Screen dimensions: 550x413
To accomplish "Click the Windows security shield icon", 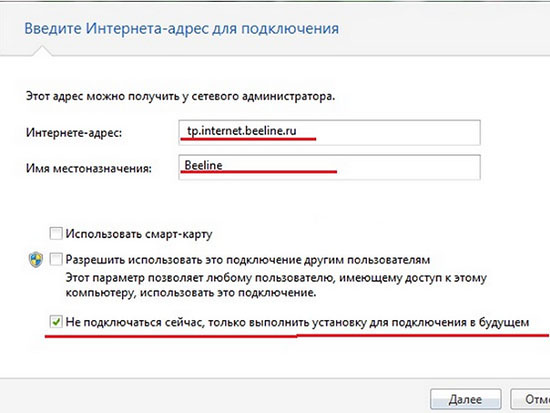I will click(x=35, y=260).
